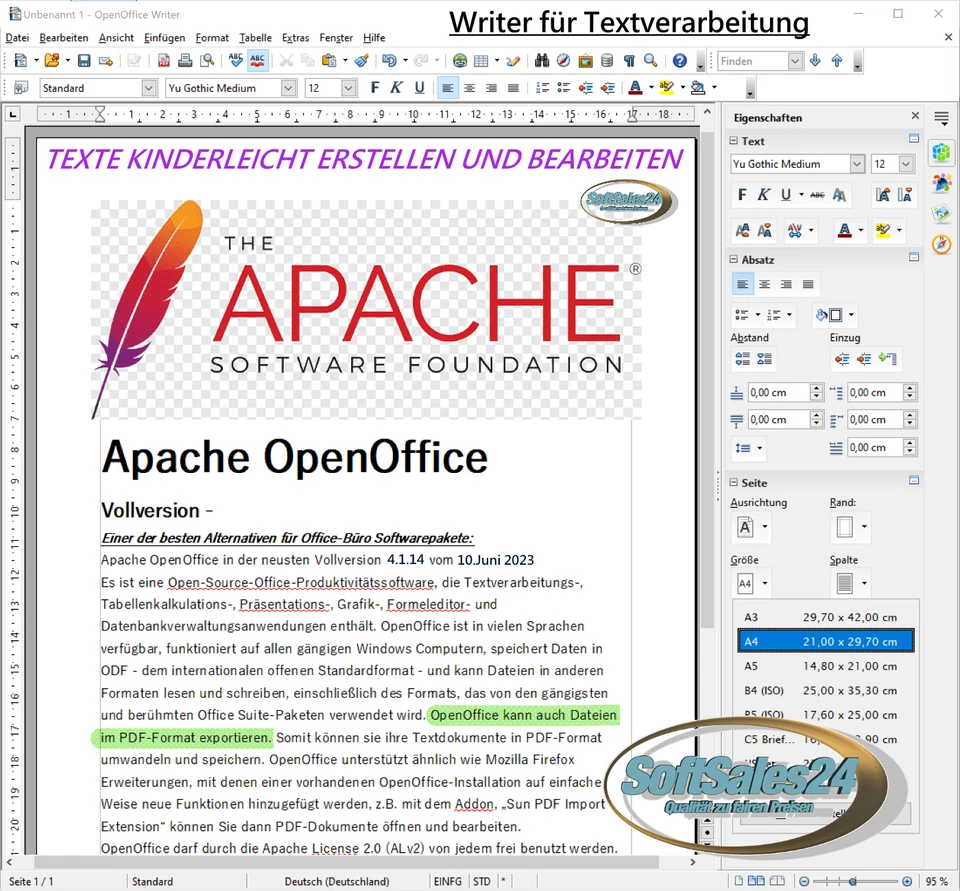Toggle underline formatting in the sidebar

pyautogui.click(x=786, y=194)
